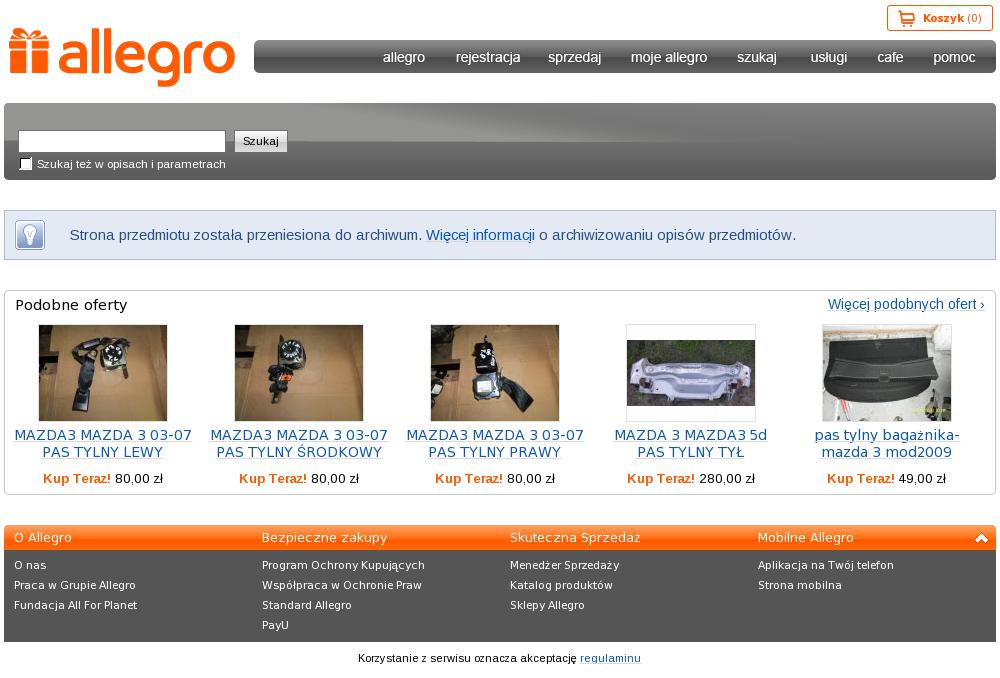1000x678 pixels.
Task: Open the 'regulaminu' terms link
Action: pos(610,658)
